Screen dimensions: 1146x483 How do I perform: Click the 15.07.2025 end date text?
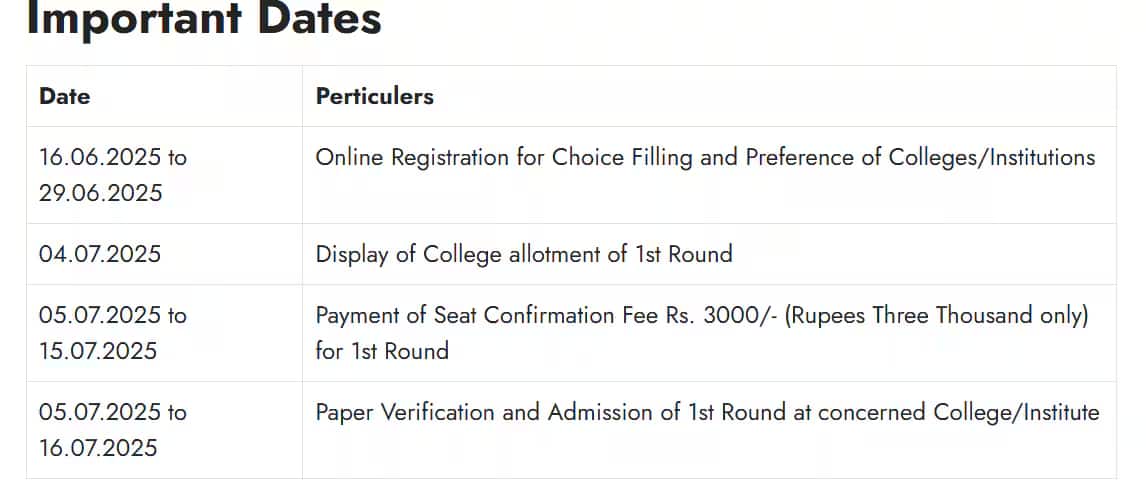click(98, 351)
